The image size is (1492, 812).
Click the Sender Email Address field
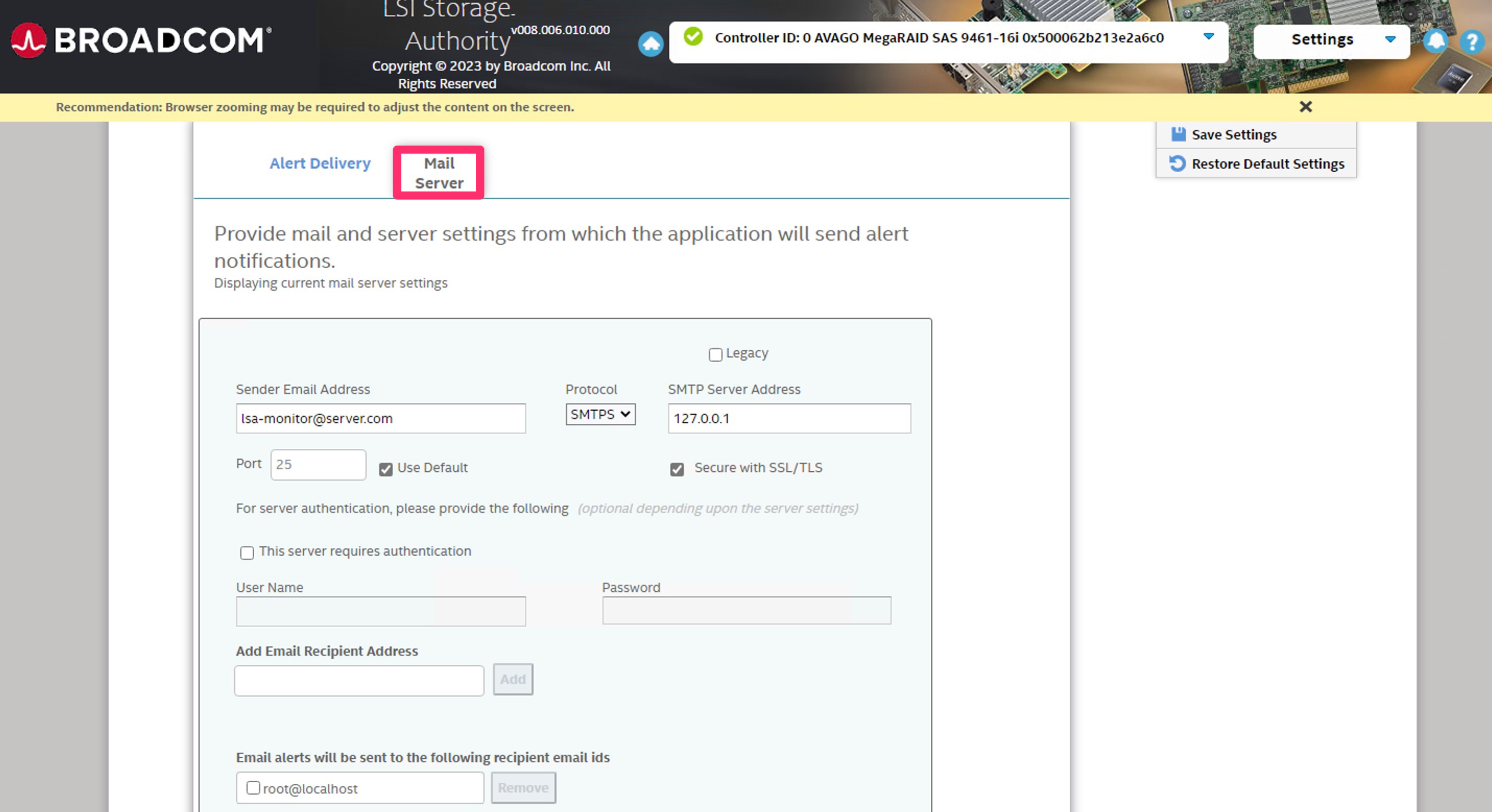381,418
